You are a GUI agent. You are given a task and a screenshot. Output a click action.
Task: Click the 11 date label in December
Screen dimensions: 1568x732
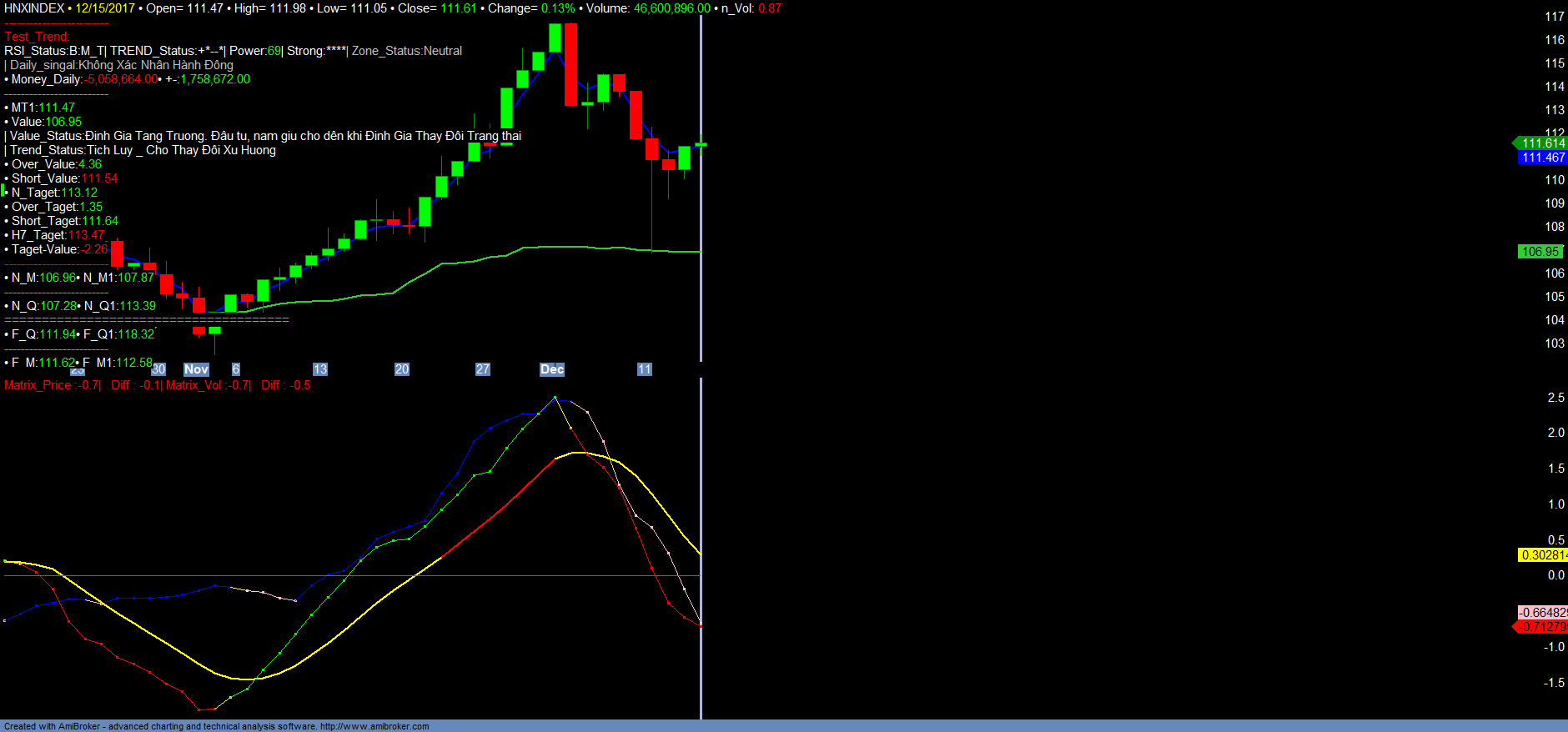[644, 369]
